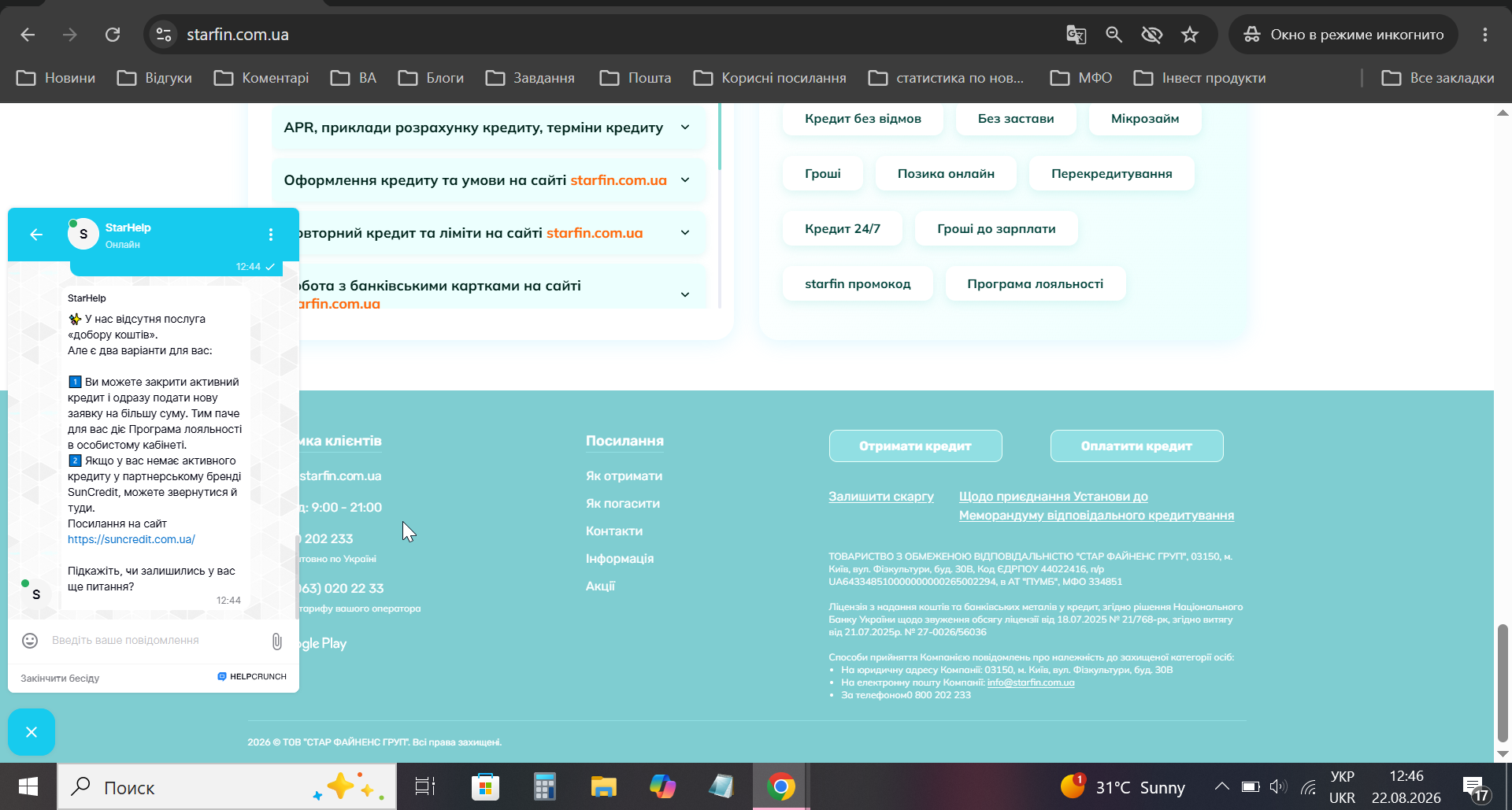Click the page vertical scrollbar thumb
The height and width of the screenshot is (810, 1512).
coord(1503,682)
